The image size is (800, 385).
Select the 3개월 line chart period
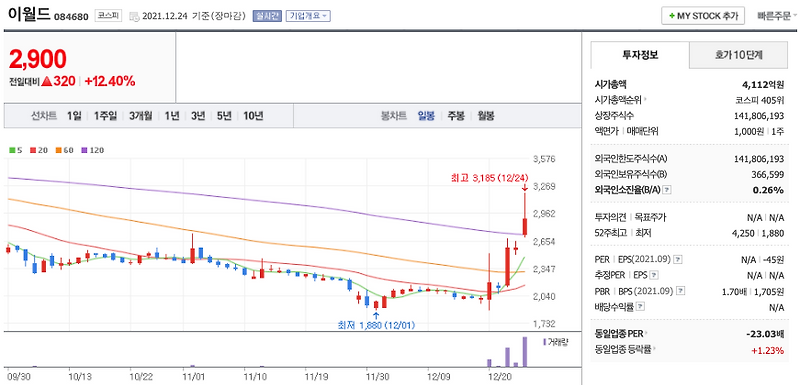click(x=141, y=116)
